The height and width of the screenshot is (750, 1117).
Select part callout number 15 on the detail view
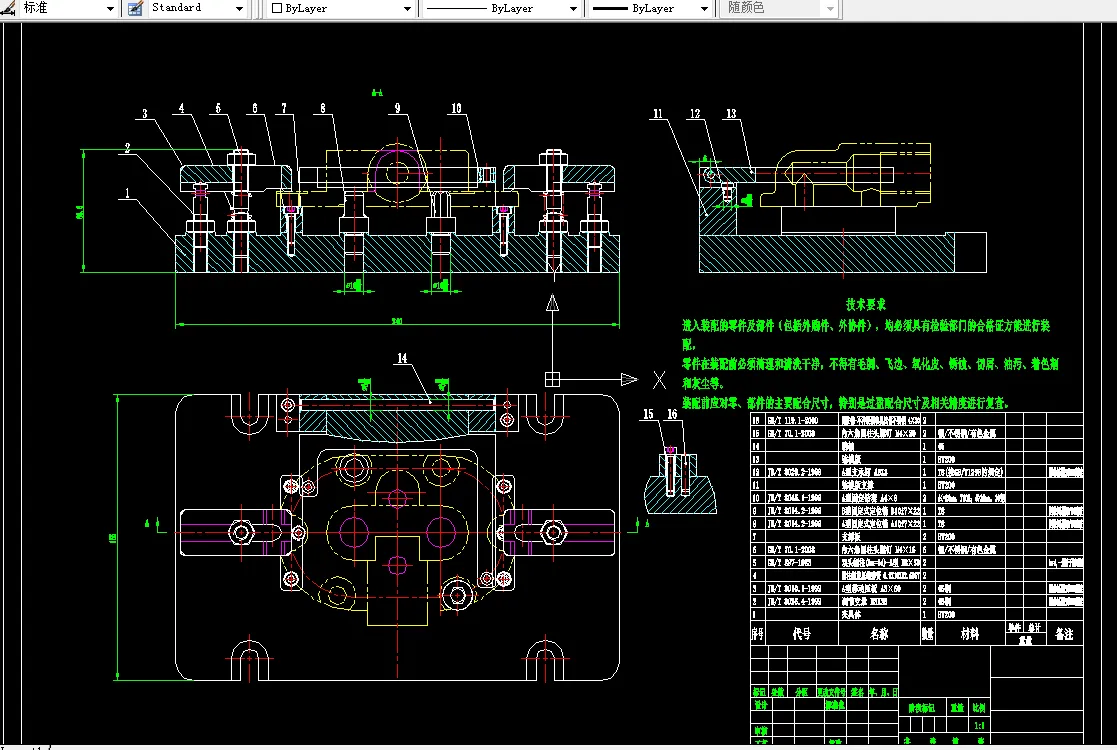648,414
